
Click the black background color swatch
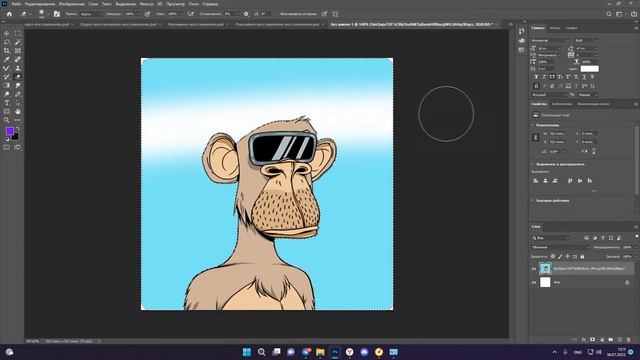tap(15, 137)
